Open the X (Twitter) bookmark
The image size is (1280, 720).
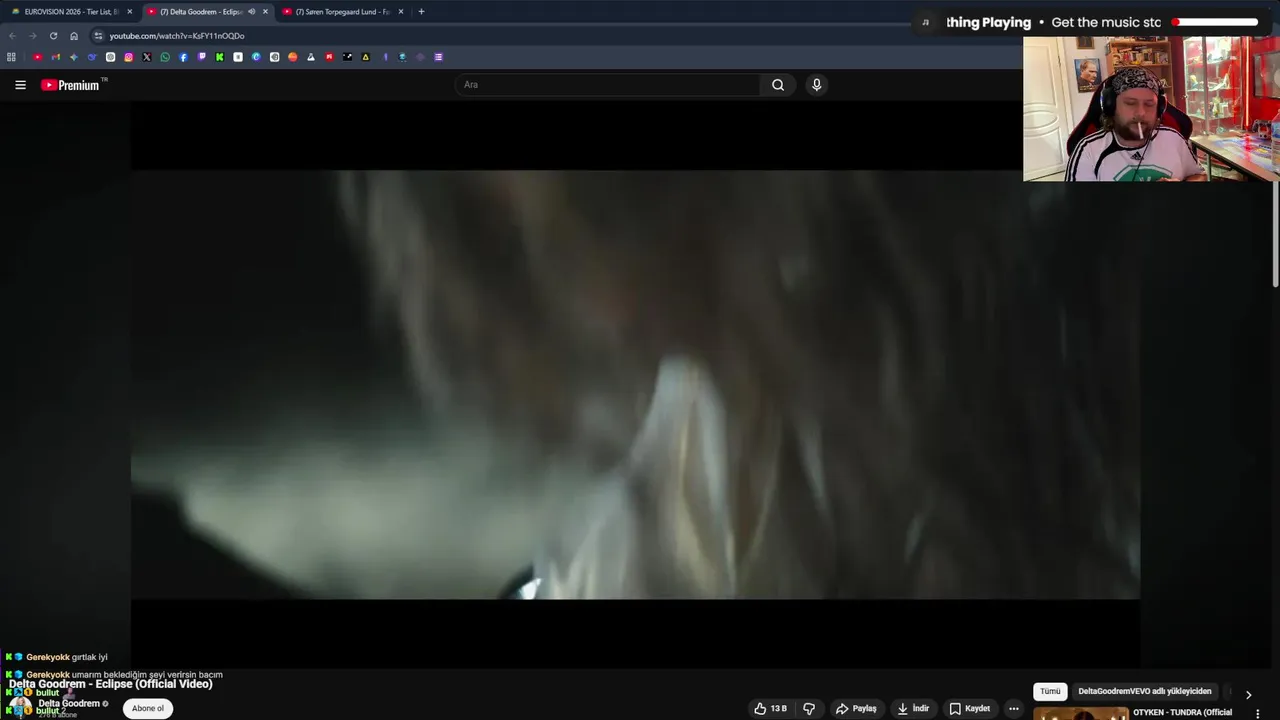[147, 57]
